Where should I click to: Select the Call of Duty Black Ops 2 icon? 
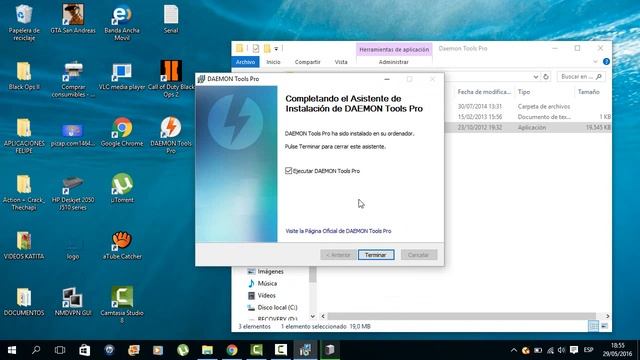(x=171, y=79)
